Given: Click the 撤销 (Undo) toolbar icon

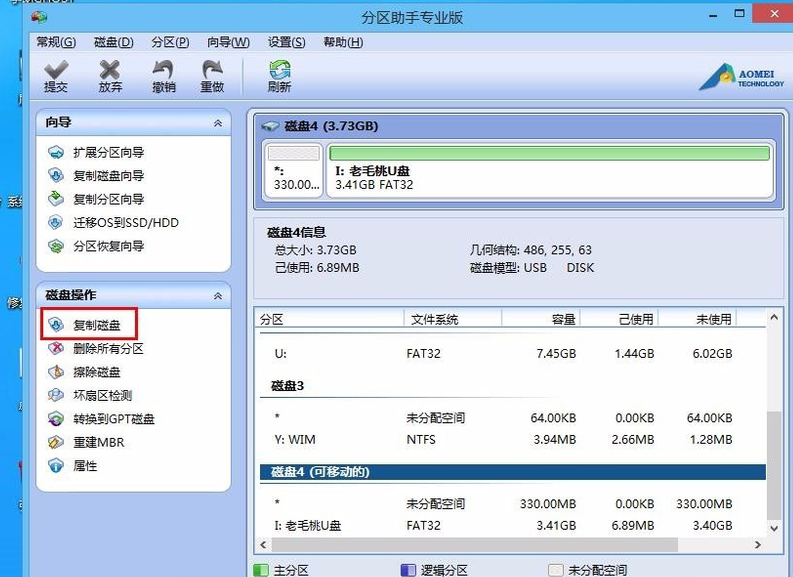Looking at the screenshot, I should click(x=164, y=76).
